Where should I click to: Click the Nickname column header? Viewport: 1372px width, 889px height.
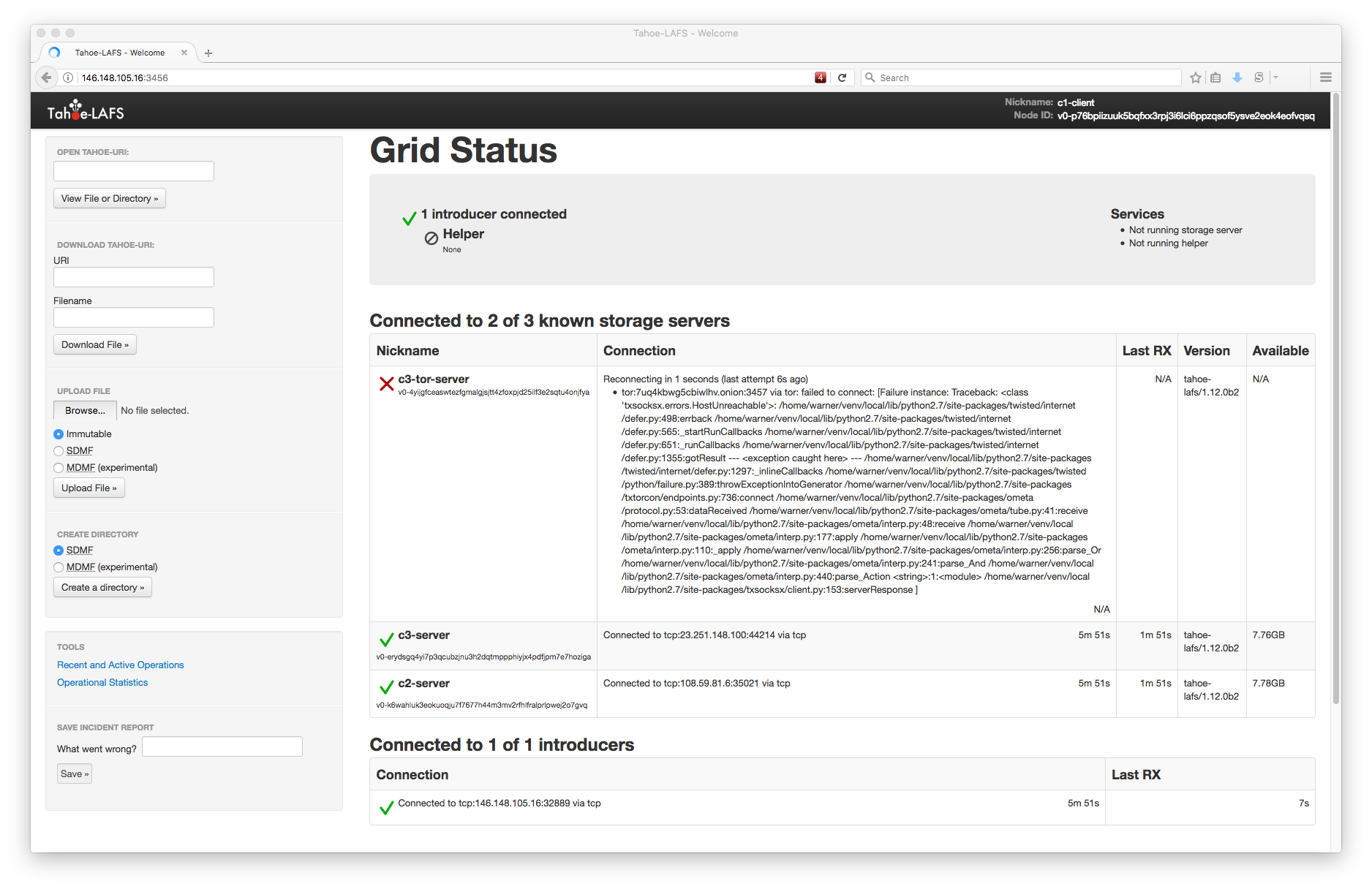tap(407, 350)
